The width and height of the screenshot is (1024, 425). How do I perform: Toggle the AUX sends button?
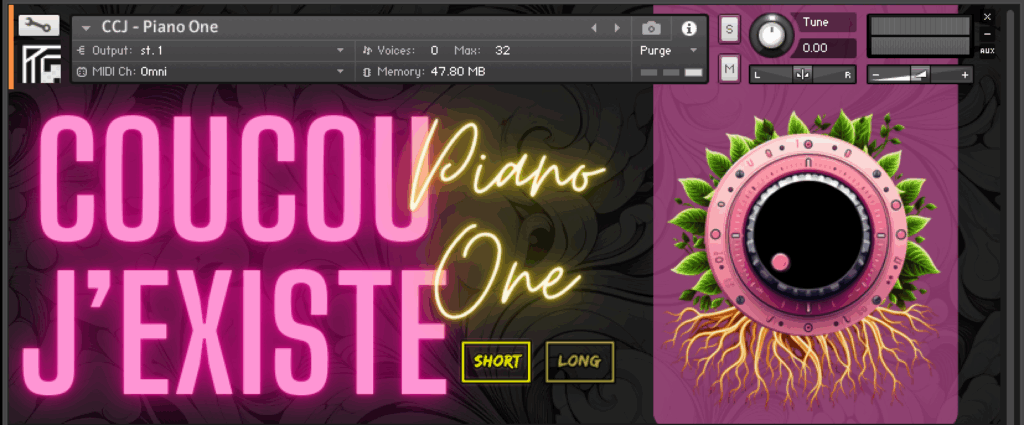tap(987, 51)
